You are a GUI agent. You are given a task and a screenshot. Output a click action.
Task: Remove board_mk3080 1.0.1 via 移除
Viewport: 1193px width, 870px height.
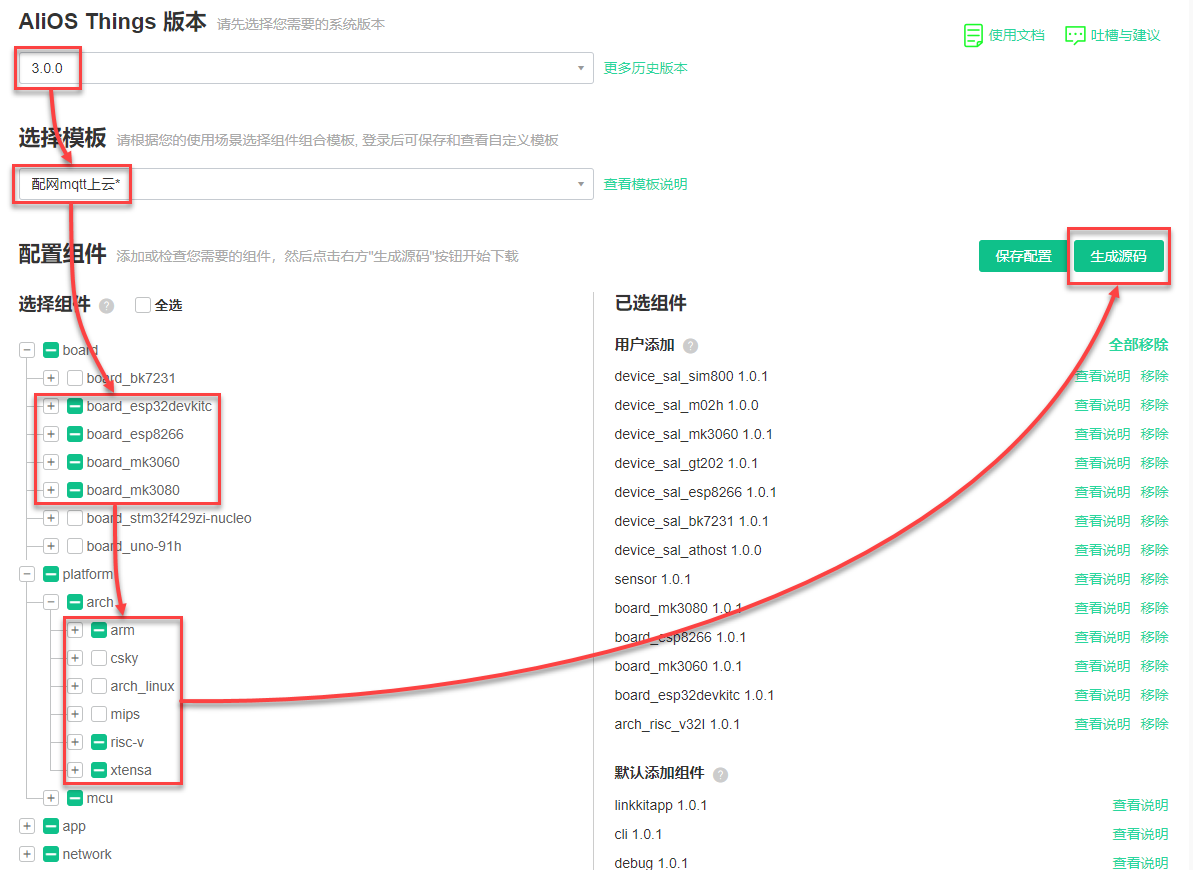1154,608
